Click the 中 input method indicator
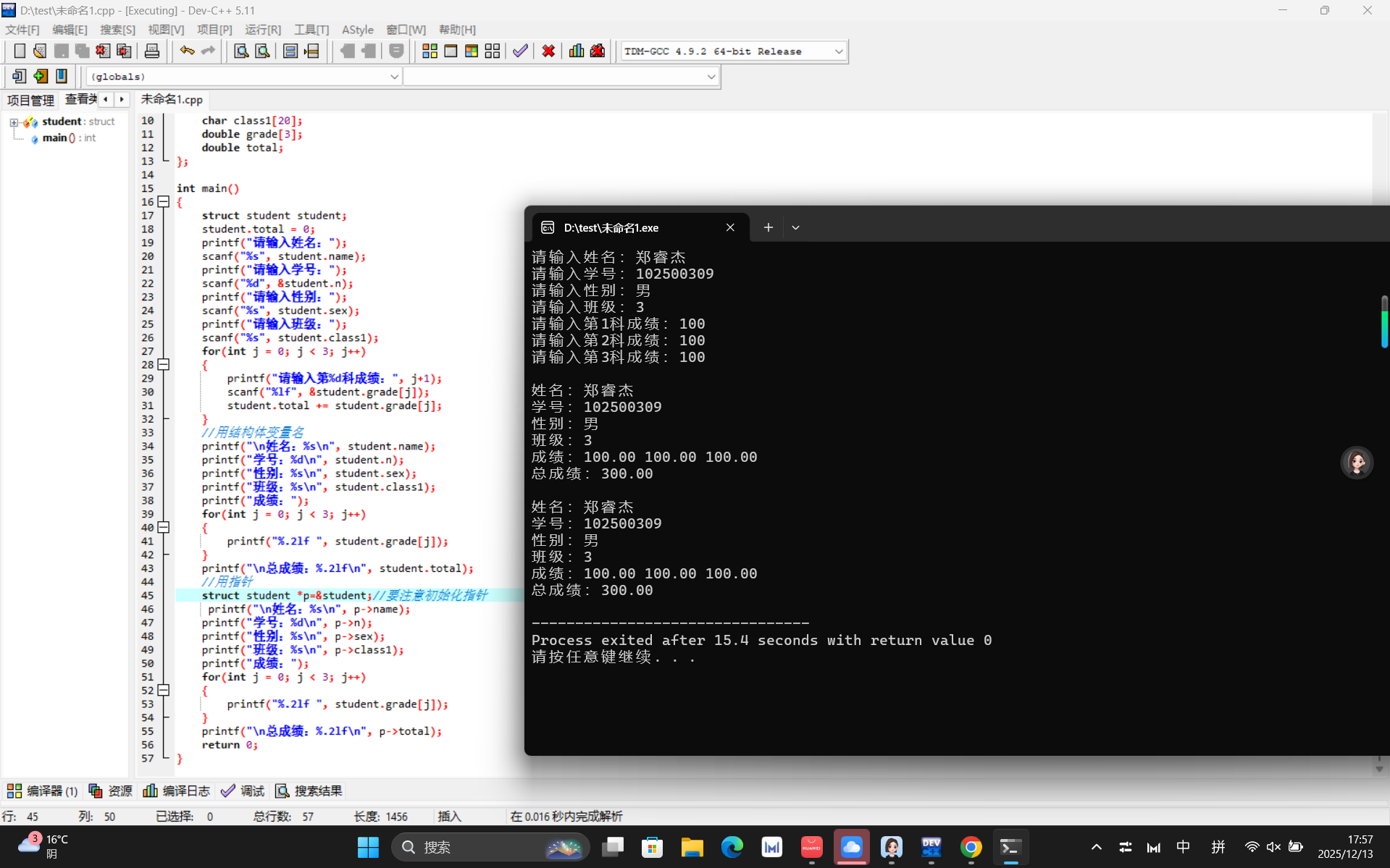This screenshot has width=1390, height=868. coord(1184,847)
